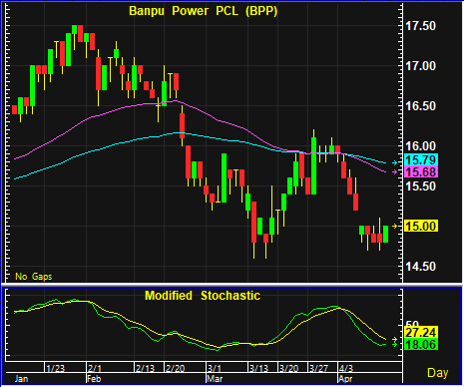Click the green 18.06 stochastic value label
This screenshot has width=464, height=387.
(x=421, y=344)
